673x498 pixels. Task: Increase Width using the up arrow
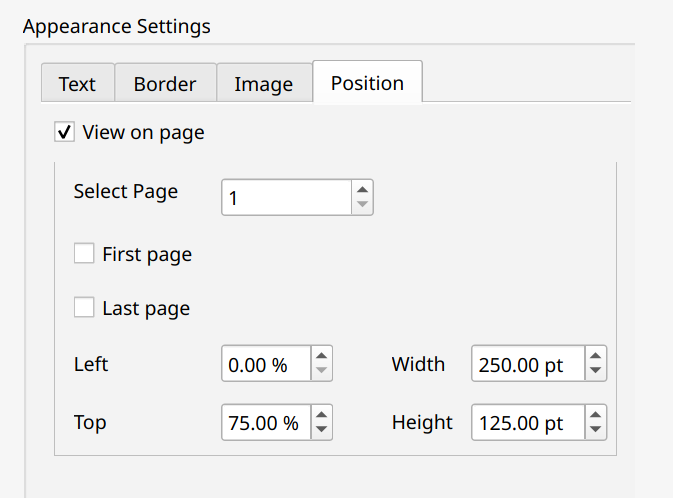pyautogui.click(x=595, y=355)
